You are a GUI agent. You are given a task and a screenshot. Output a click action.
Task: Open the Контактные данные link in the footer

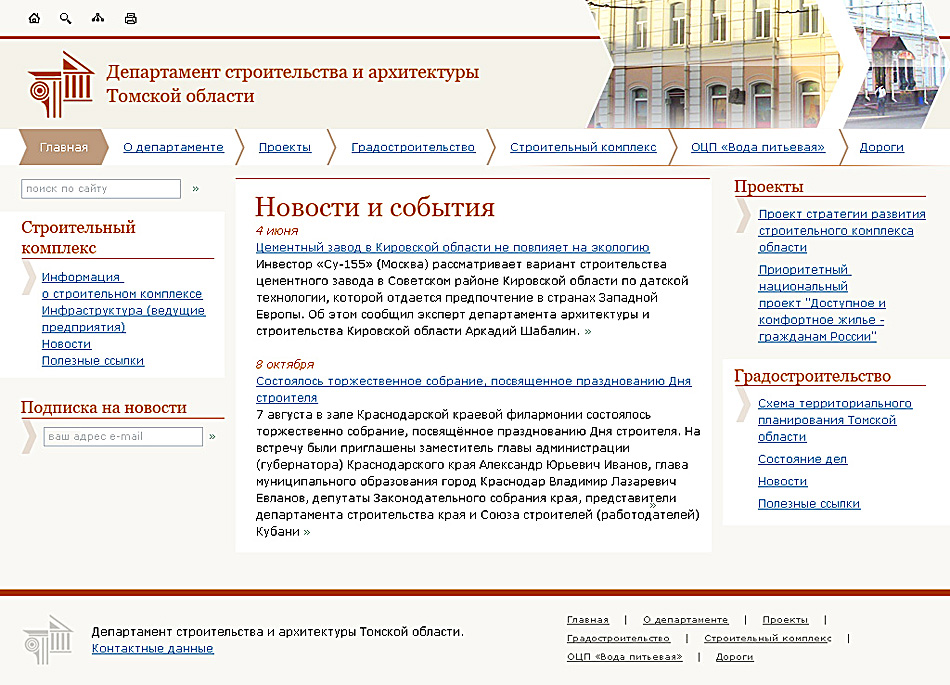pyautogui.click(x=152, y=648)
